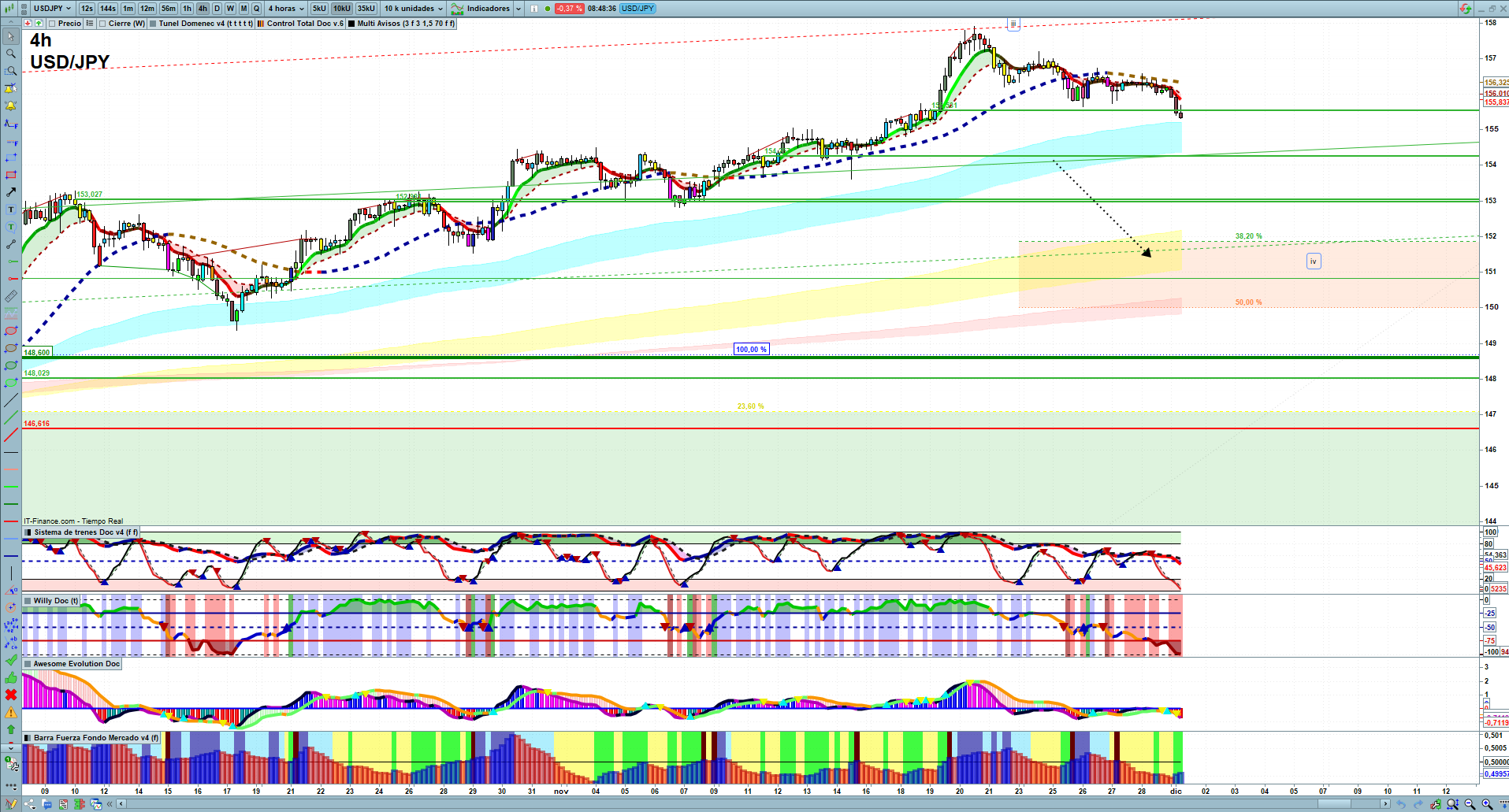The image size is (1509, 812).
Task: Select the ruler measurement tool
Action: (x=11, y=296)
